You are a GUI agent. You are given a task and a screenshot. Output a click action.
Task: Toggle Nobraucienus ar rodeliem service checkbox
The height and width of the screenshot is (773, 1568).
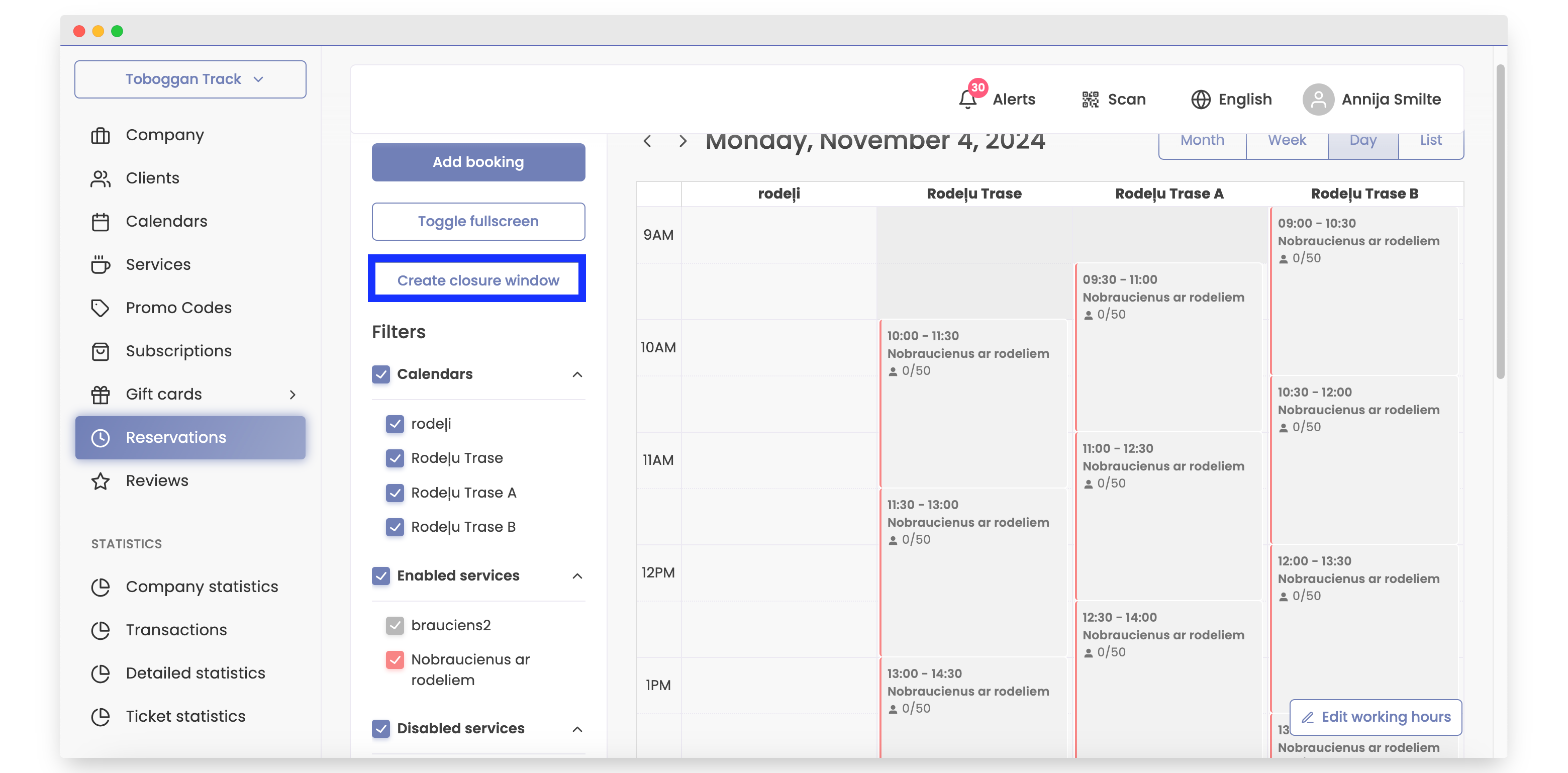tap(395, 659)
